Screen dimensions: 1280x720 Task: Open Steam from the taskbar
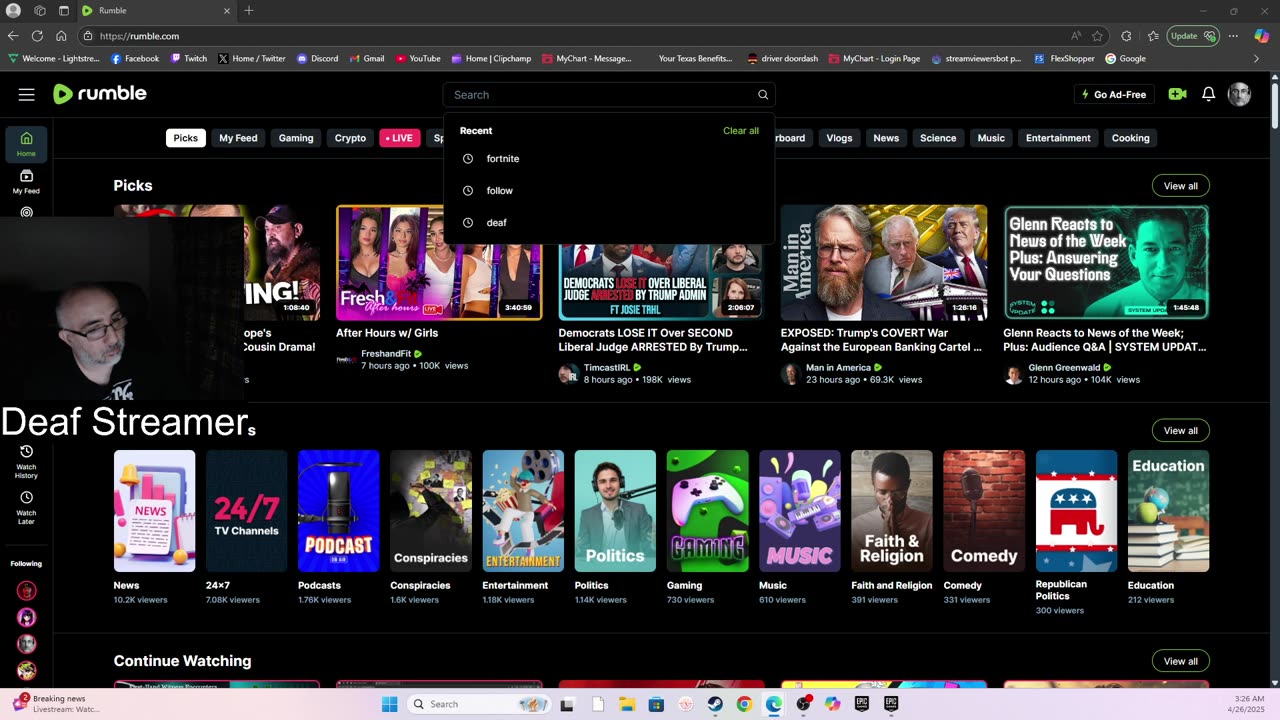point(715,704)
